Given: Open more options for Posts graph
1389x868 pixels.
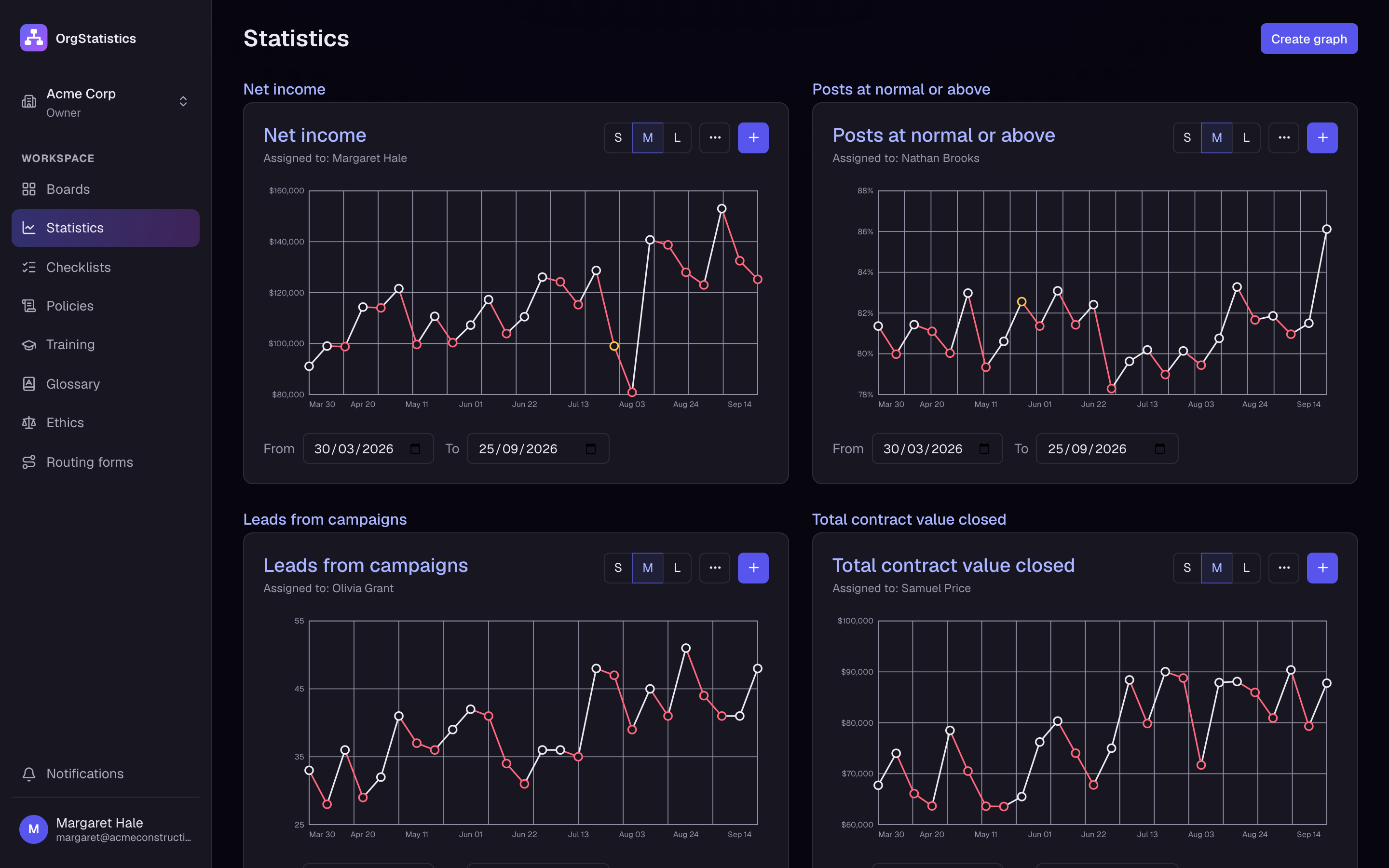Looking at the screenshot, I should coord(1284,138).
